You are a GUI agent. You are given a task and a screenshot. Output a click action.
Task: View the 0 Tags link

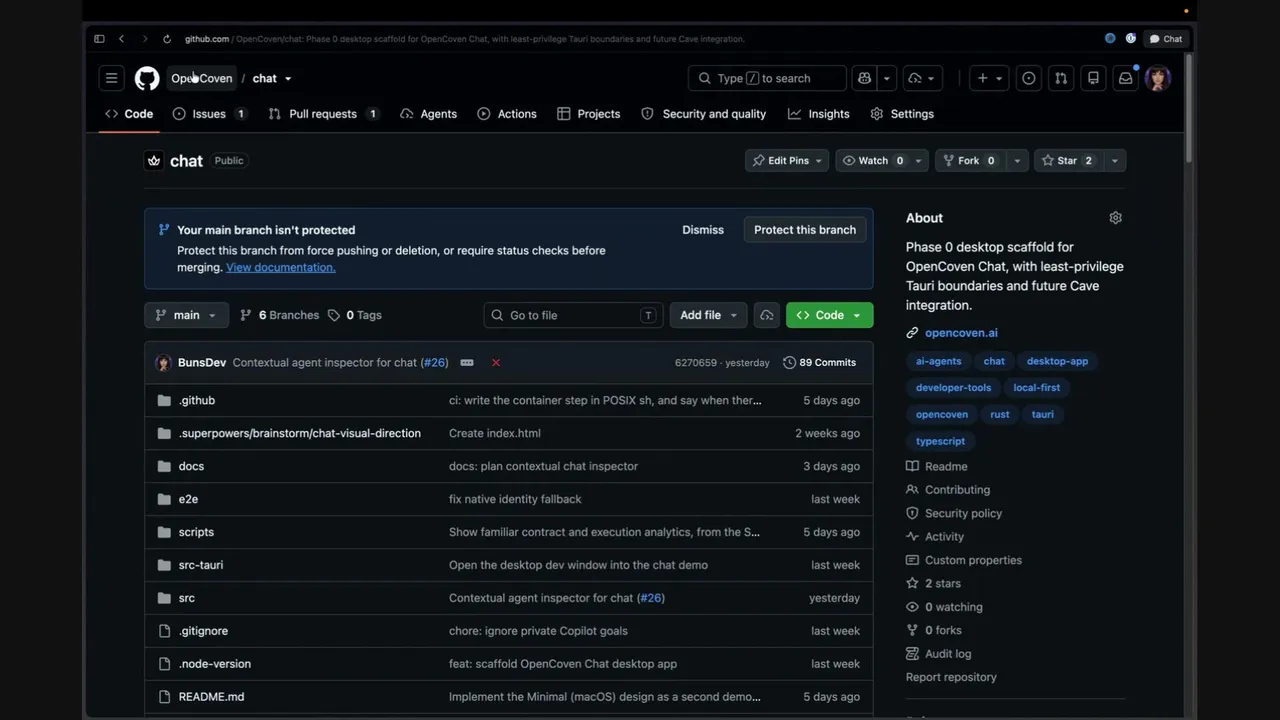tap(355, 315)
